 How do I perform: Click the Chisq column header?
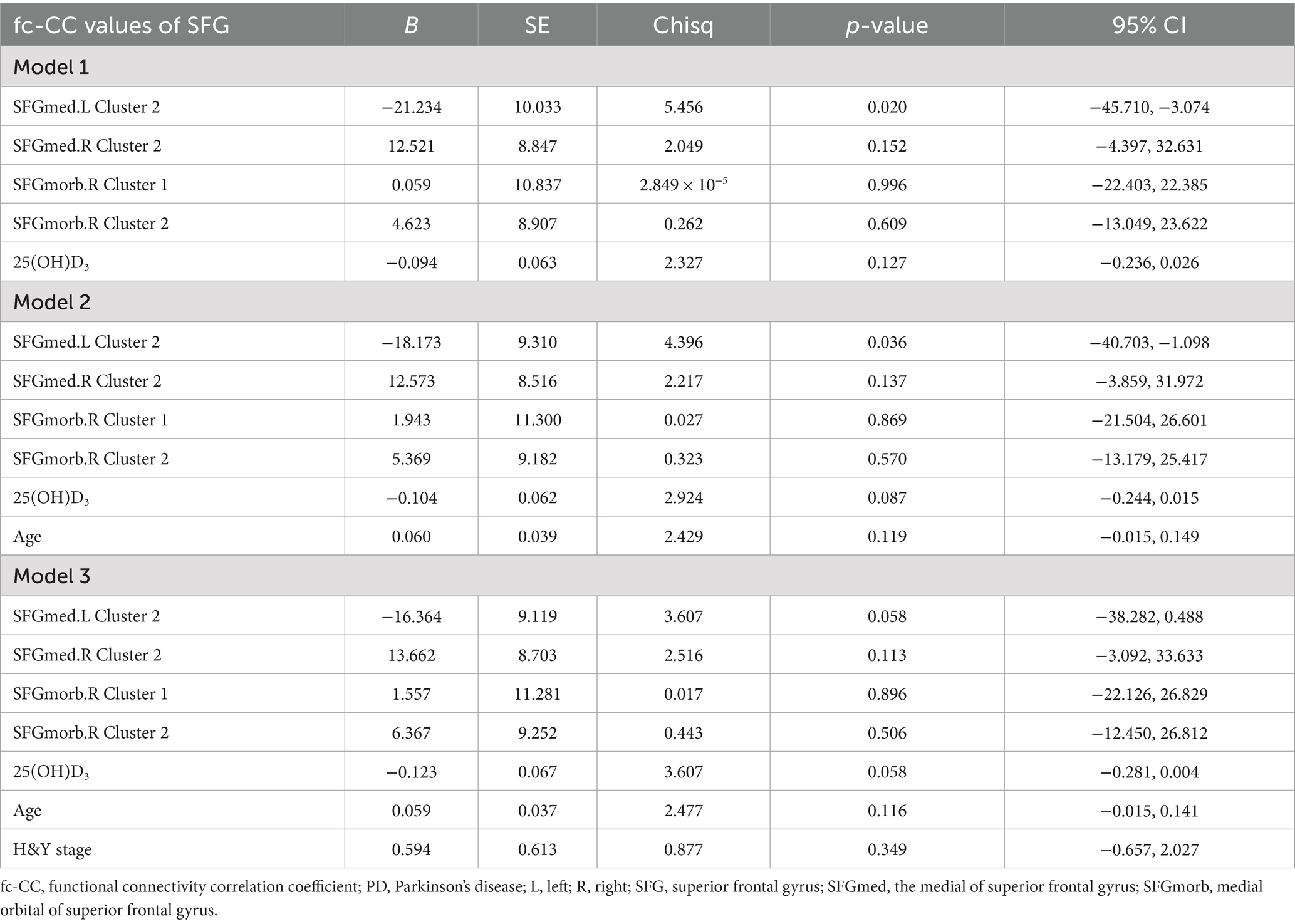683,25
